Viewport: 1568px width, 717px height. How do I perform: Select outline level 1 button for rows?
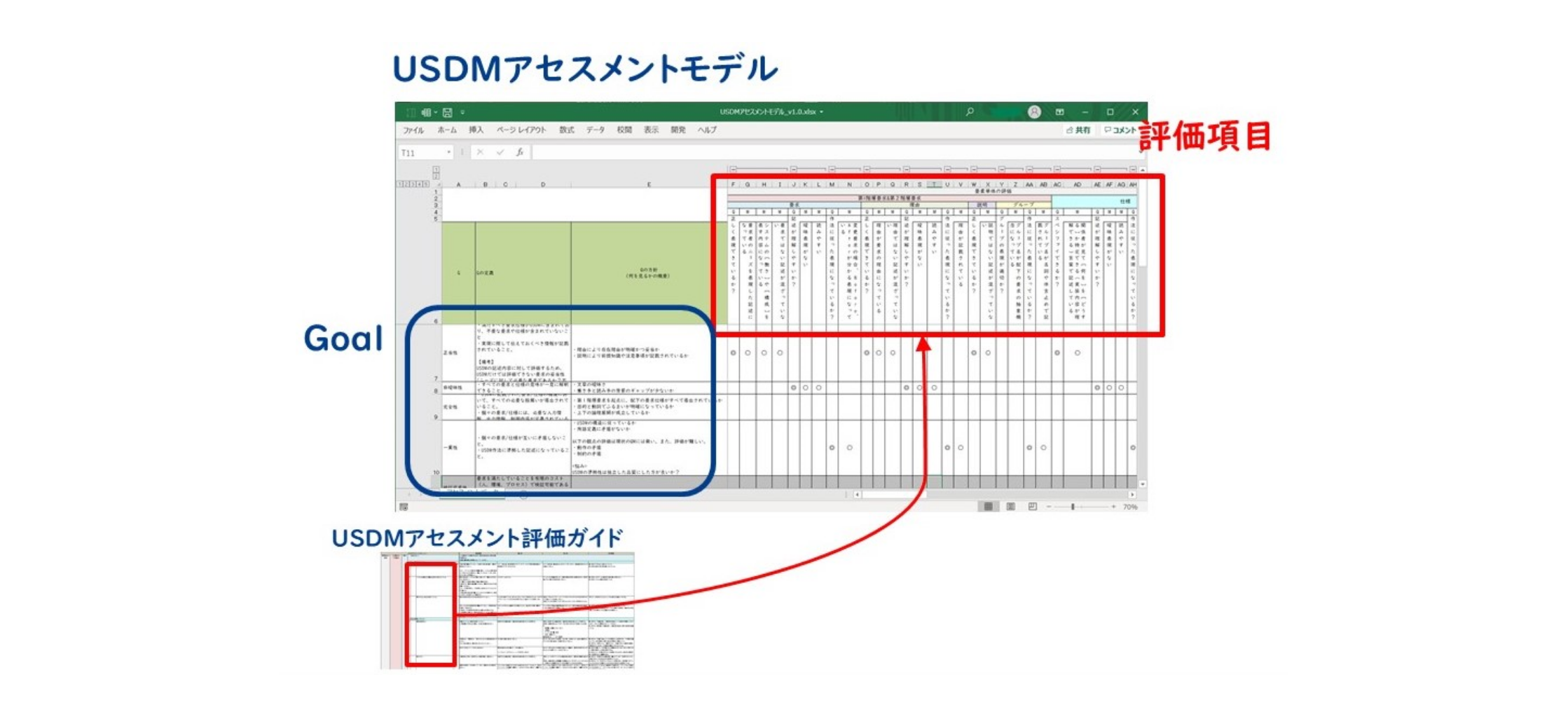[x=399, y=184]
